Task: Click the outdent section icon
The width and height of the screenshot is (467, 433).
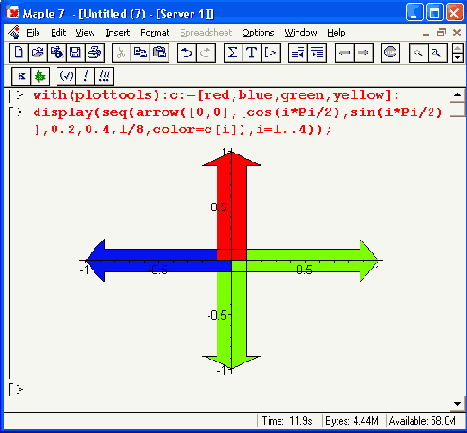Action: 298,53
